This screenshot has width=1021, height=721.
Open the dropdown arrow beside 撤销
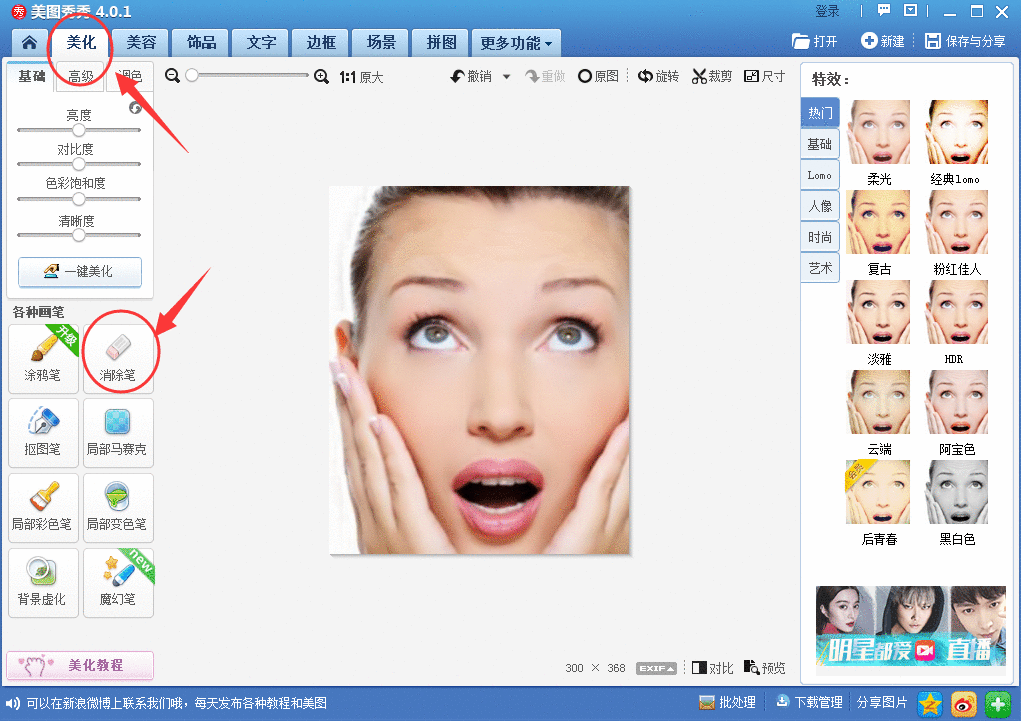(506, 77)
